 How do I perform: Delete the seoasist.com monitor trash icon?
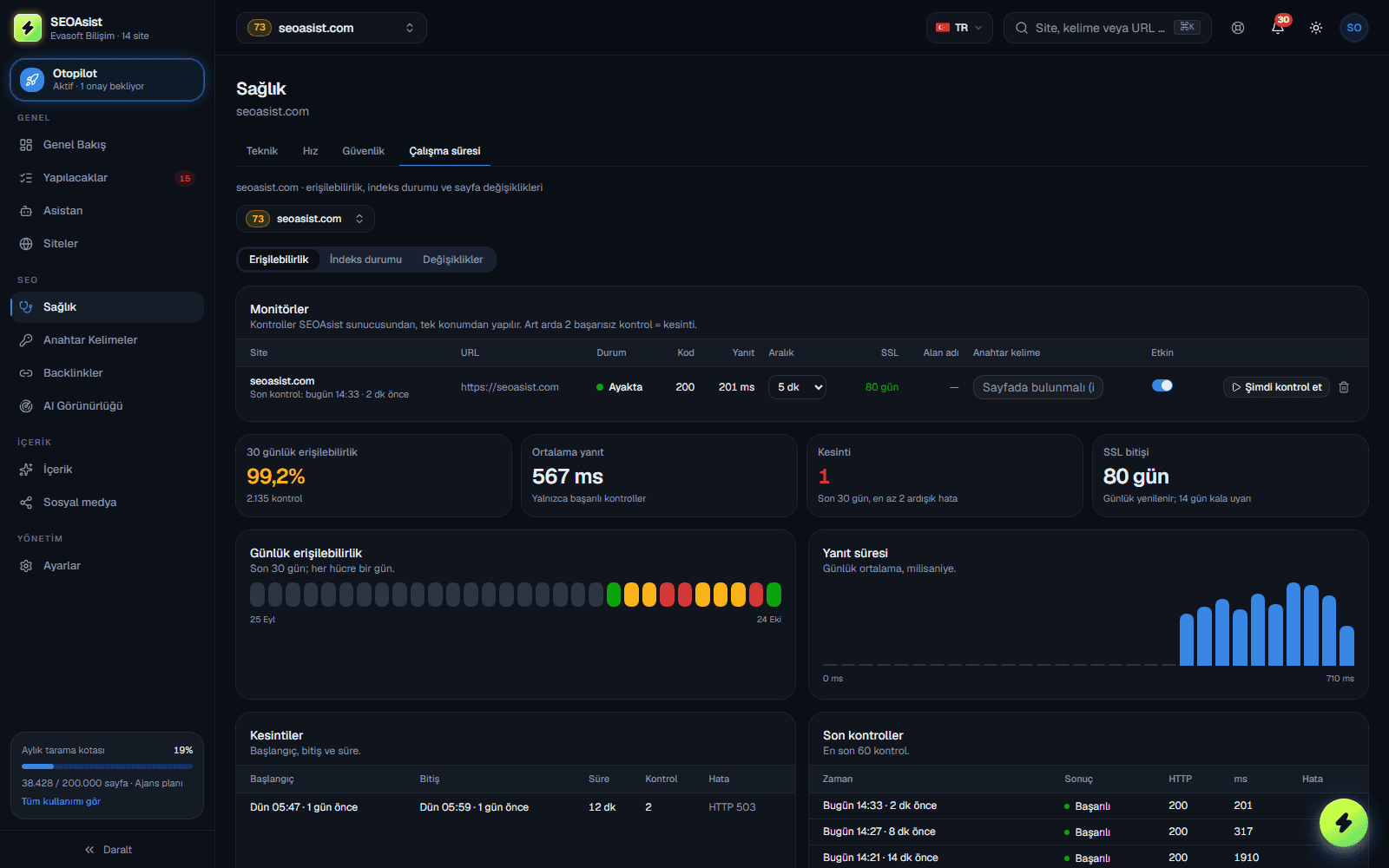coord(1344,387)
